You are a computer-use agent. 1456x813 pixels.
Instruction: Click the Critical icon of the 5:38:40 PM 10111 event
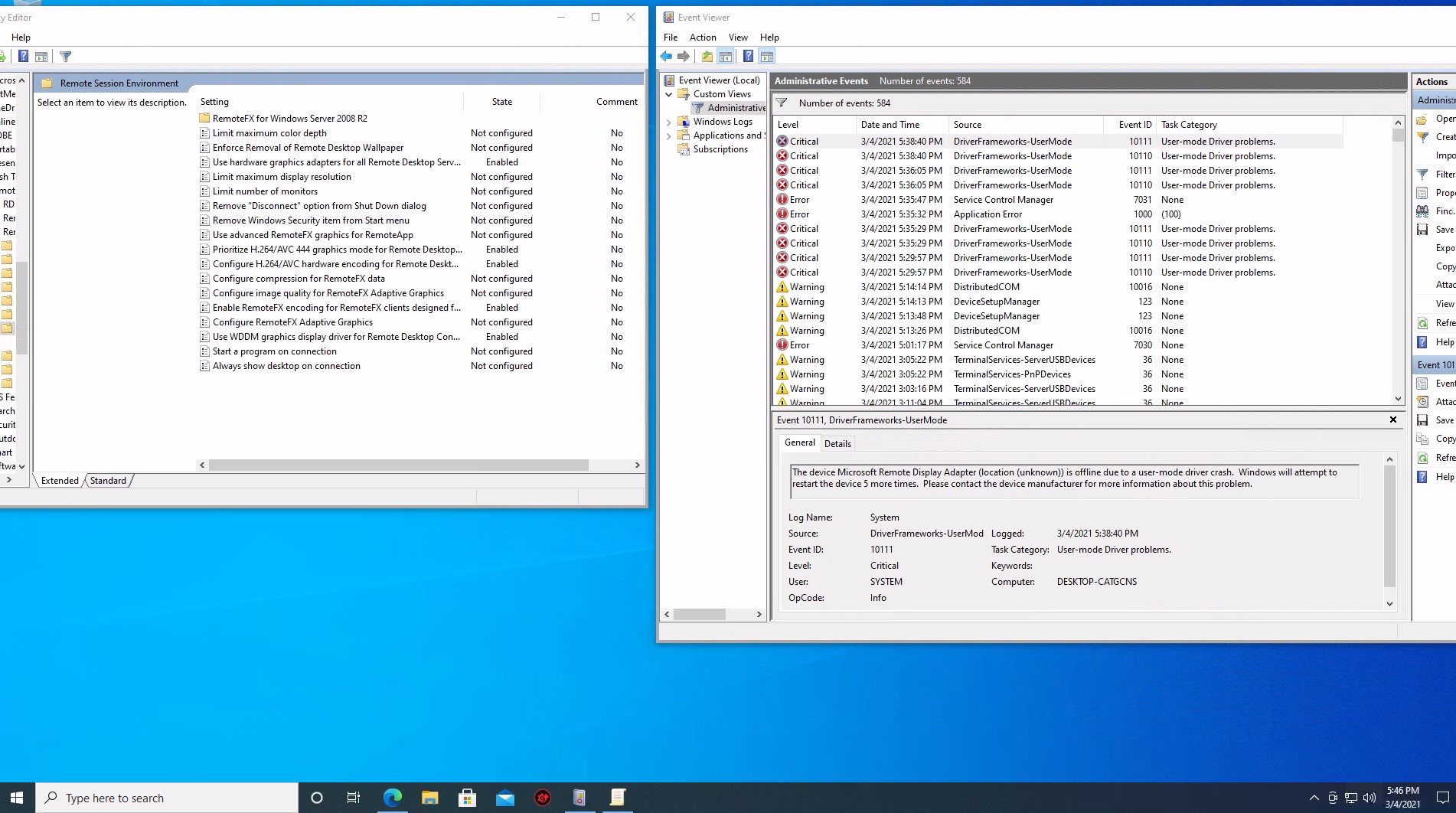(x=782, y=142)
